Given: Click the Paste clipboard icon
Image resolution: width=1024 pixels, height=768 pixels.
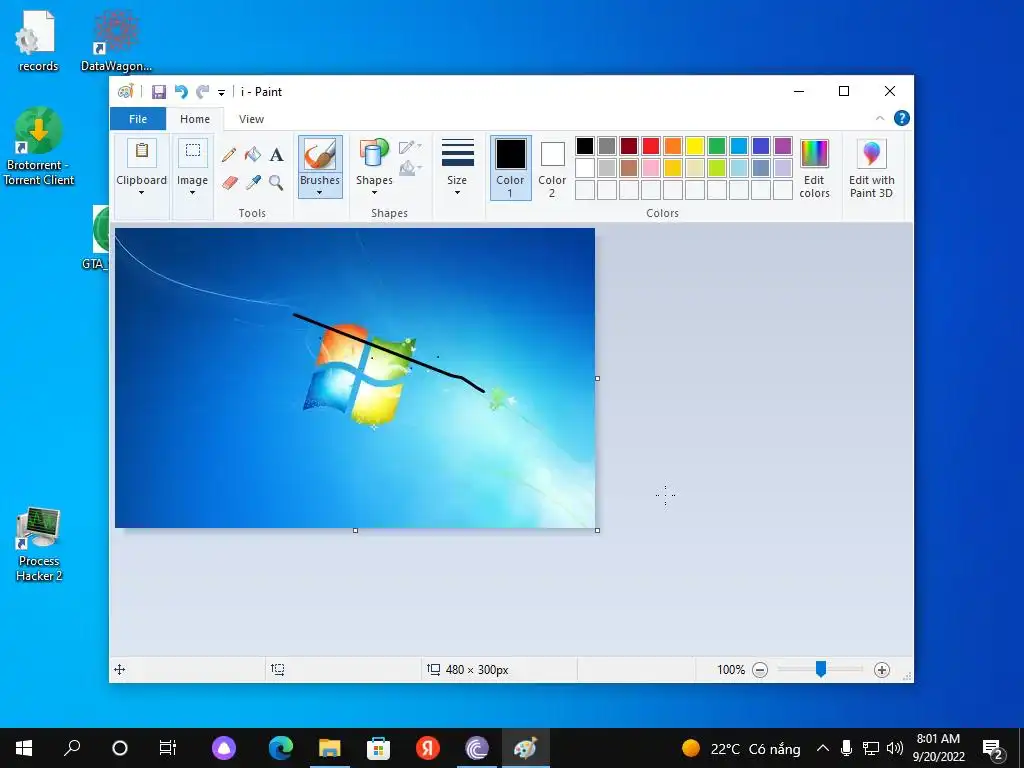Looking at the screenshot, I should click(x=142, y=152).
